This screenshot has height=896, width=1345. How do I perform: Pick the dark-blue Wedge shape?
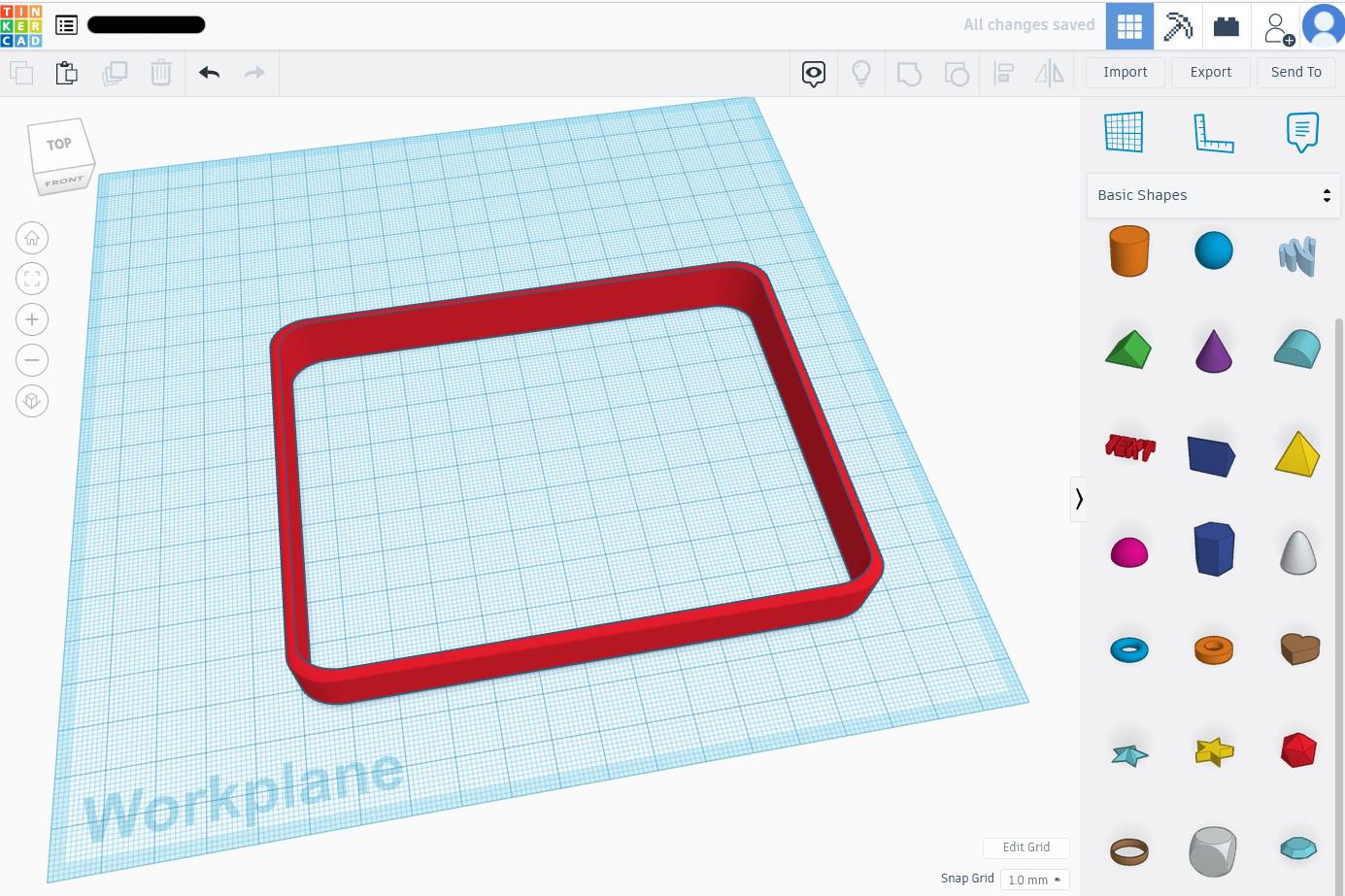coord(1212,455)
